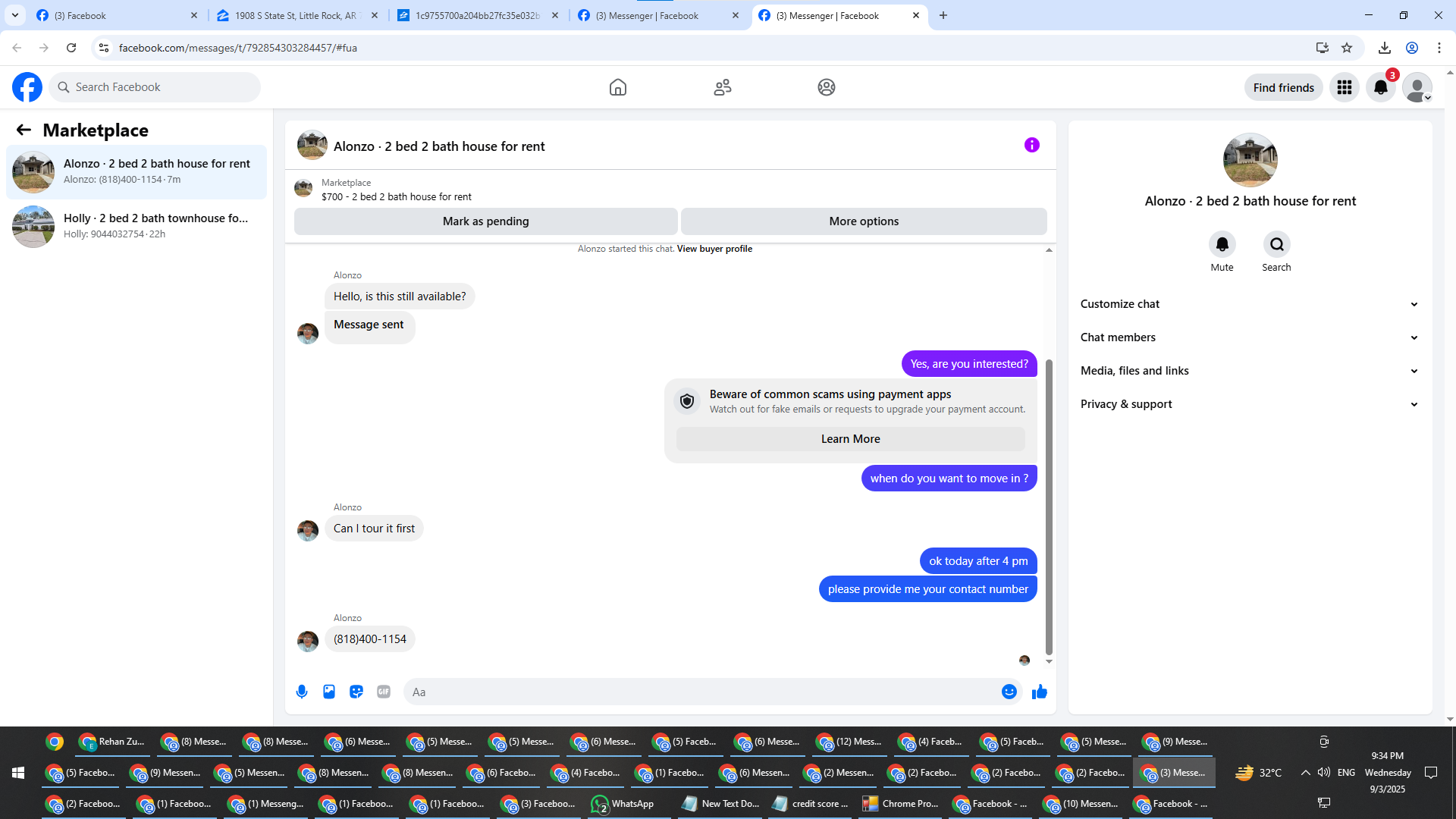Click the chat message scrollbar
1456x819 pixels.
[1049, 507]
